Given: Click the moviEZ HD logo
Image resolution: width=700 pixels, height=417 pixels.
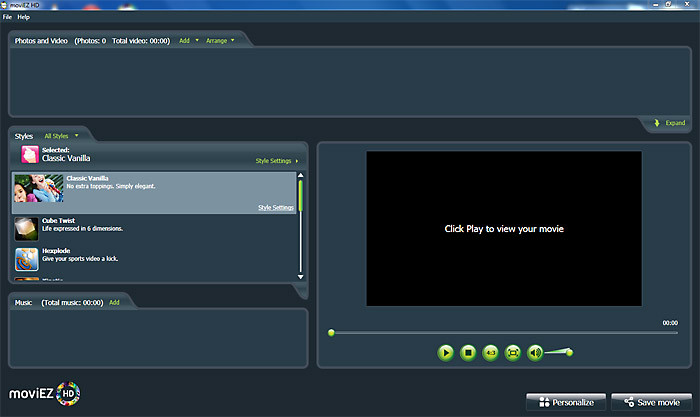Looking at the screenshot, I should (x=45, y=394).
